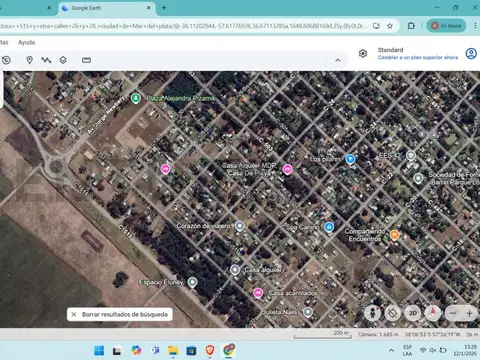The height and width of the screenshot is (360, 480).
Task: Click the Julieta Nails place marker
Action: click(x=308, y=312)
